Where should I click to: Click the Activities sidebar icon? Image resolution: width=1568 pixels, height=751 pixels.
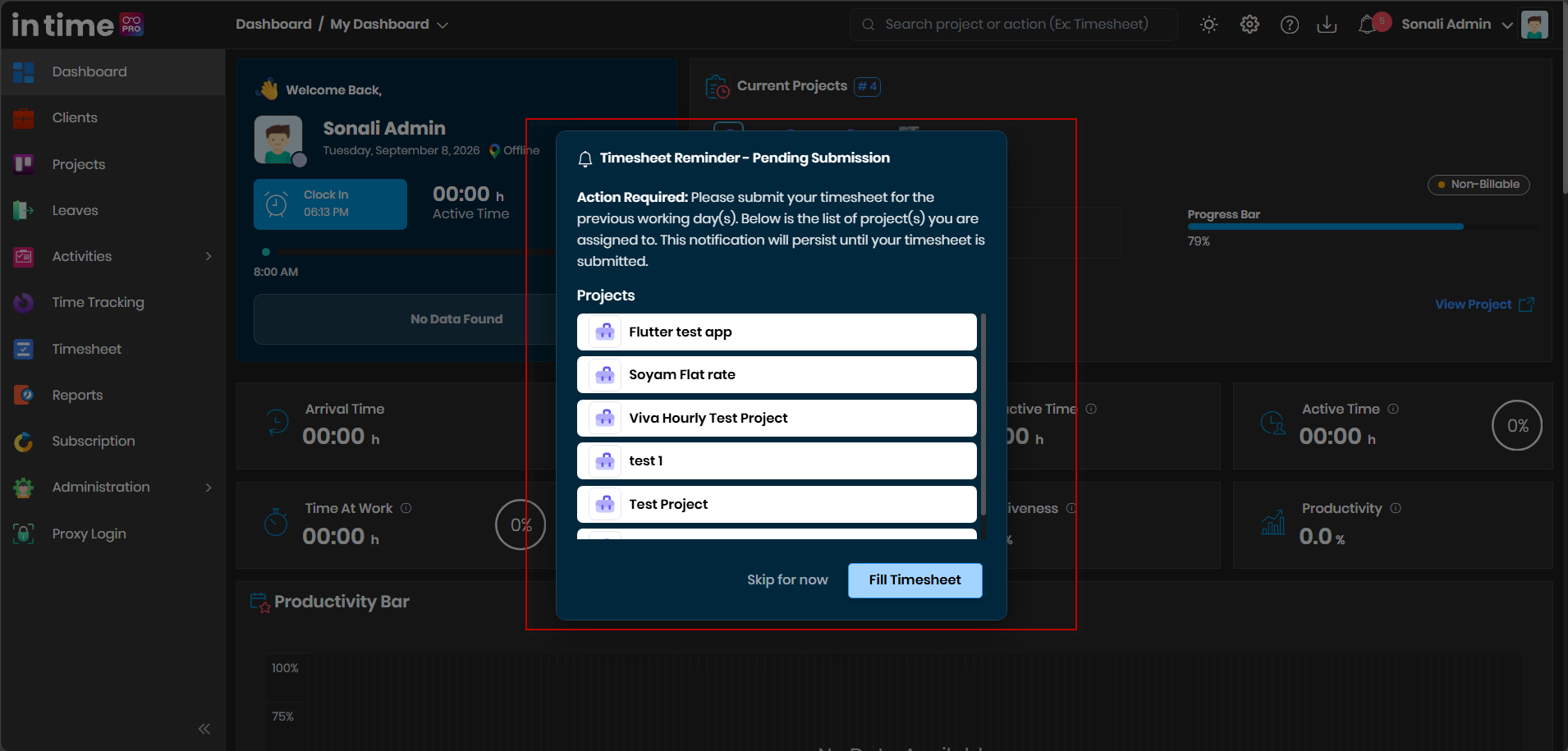[x=24, y=257]
